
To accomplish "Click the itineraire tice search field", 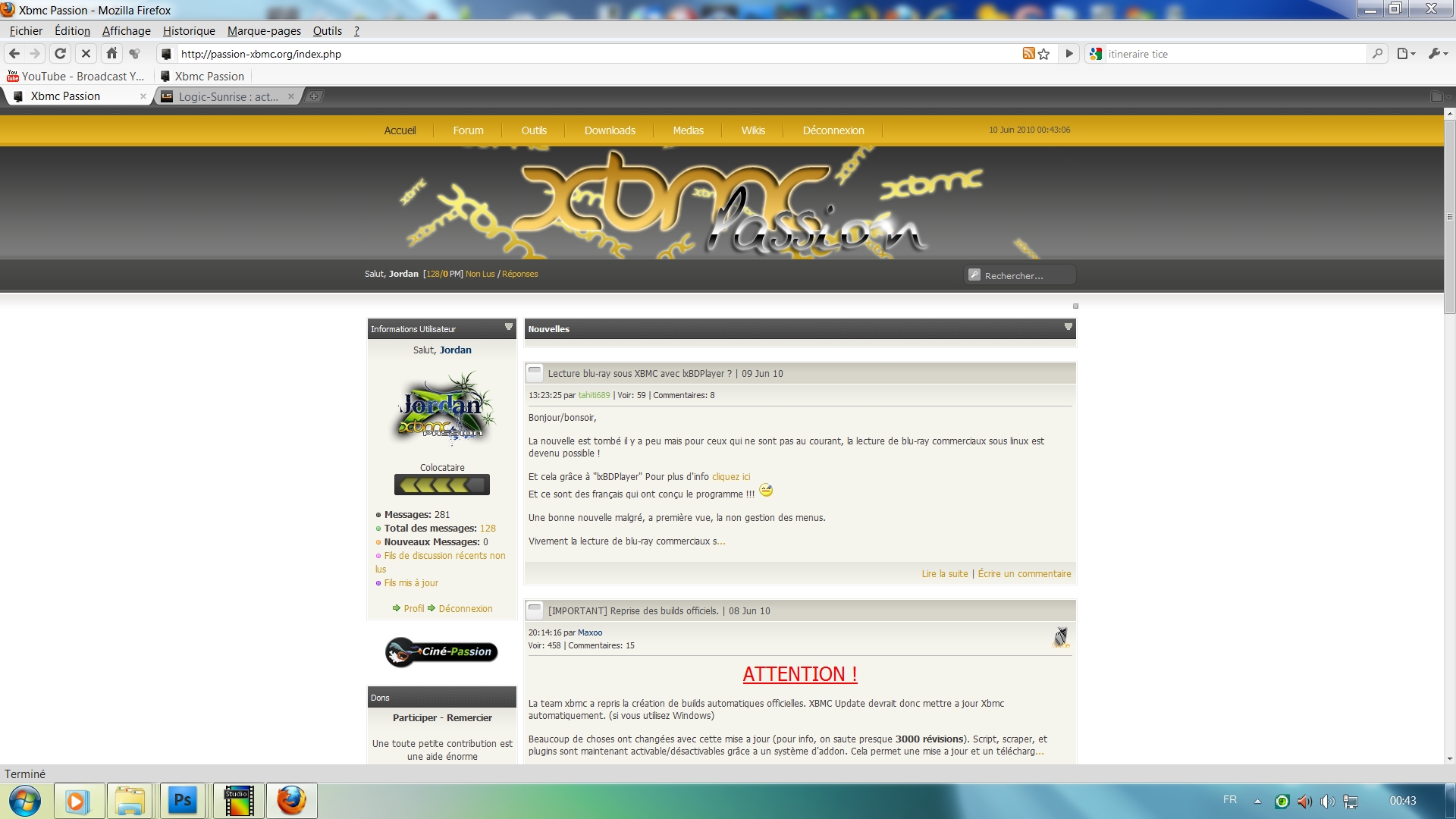I will pos(1236,54).
